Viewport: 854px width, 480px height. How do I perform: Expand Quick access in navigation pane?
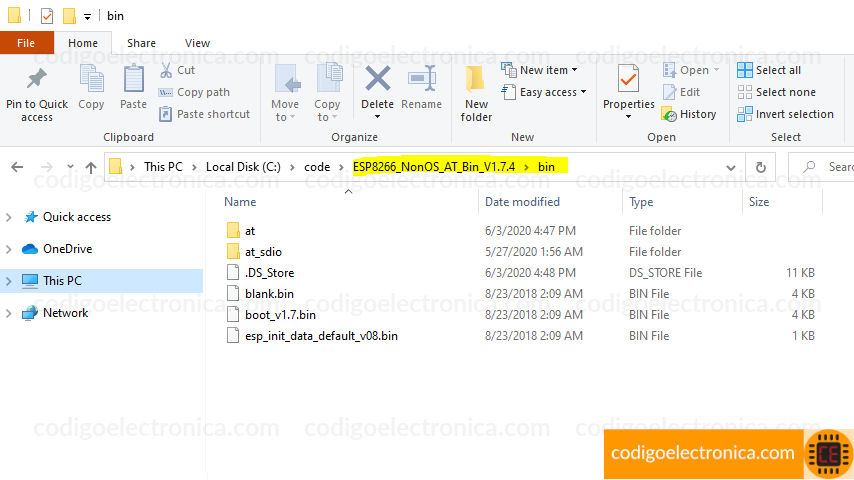tap(9, 217)
